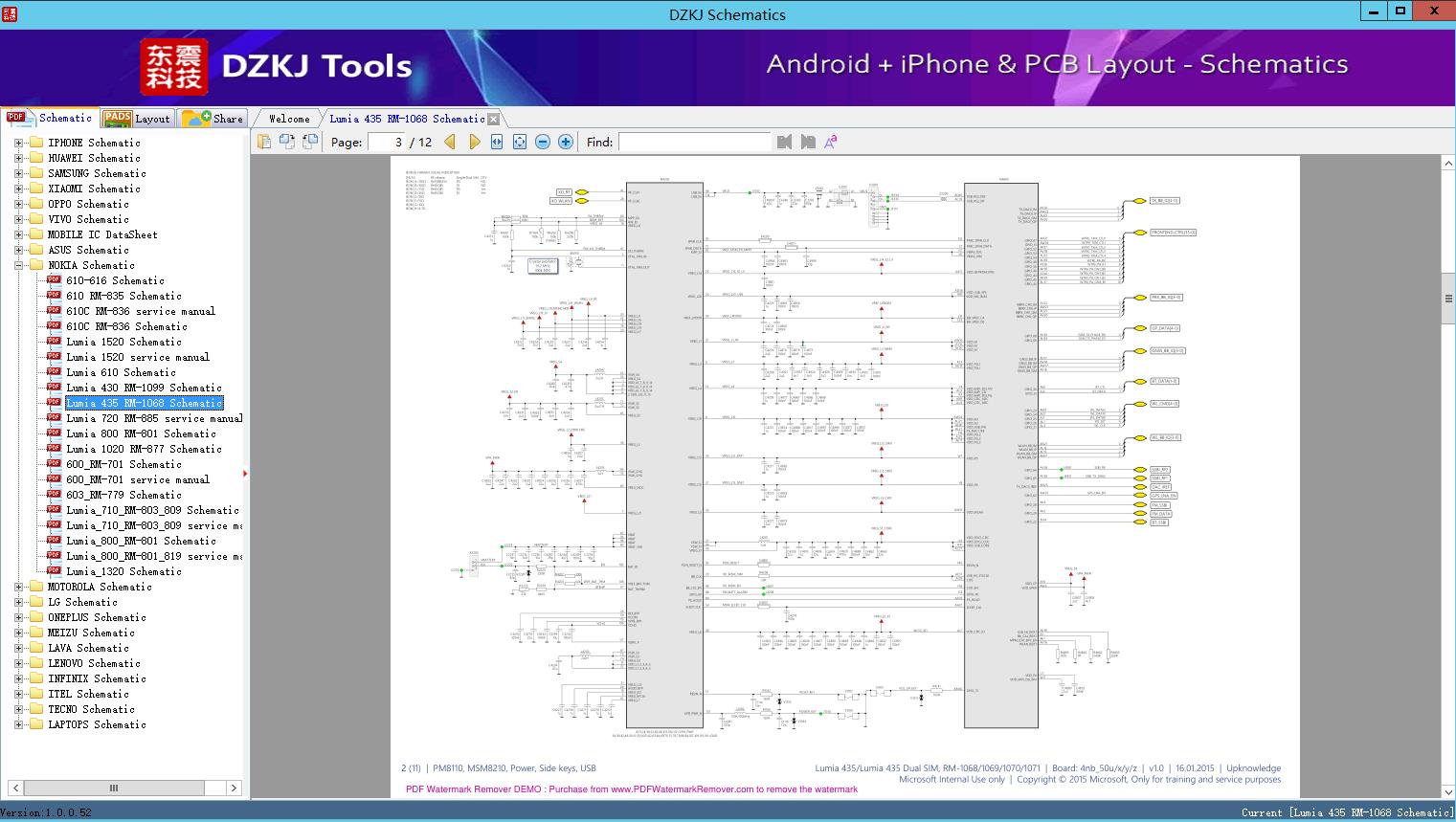Click PDF icon beside 600_RM-701 Schematic
Viewport: 1456px width, 822px height.
point(55,464)
